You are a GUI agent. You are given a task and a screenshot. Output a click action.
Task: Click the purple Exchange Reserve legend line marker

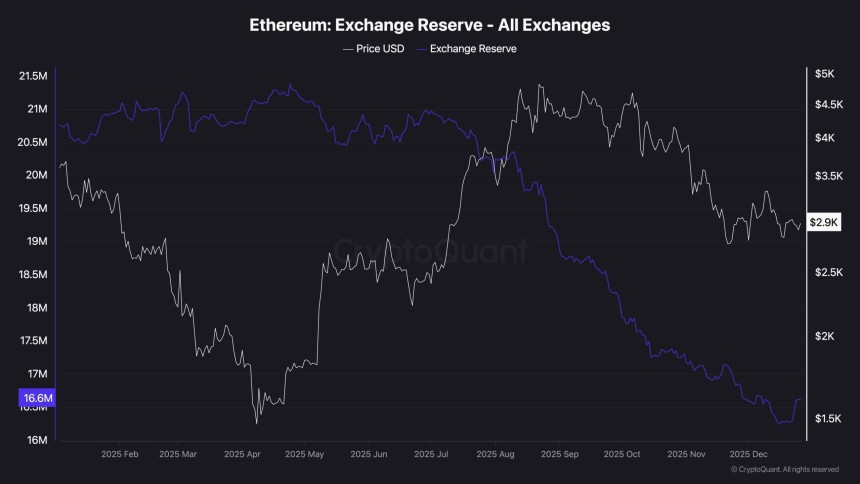[420, 48]
